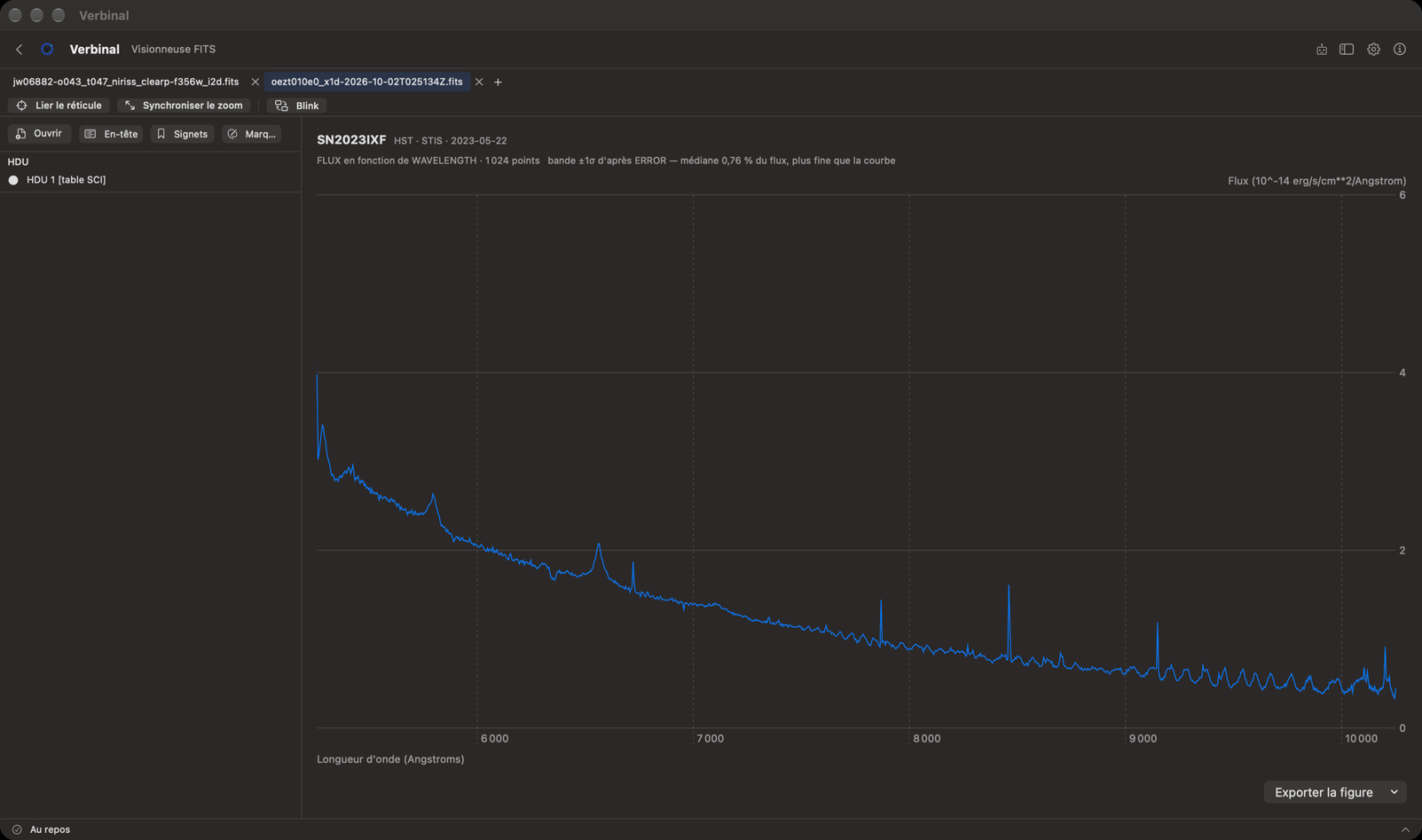Click Exporter la figure button
The width and height of the screenshot is (1422, 840).
[1324, 792]
